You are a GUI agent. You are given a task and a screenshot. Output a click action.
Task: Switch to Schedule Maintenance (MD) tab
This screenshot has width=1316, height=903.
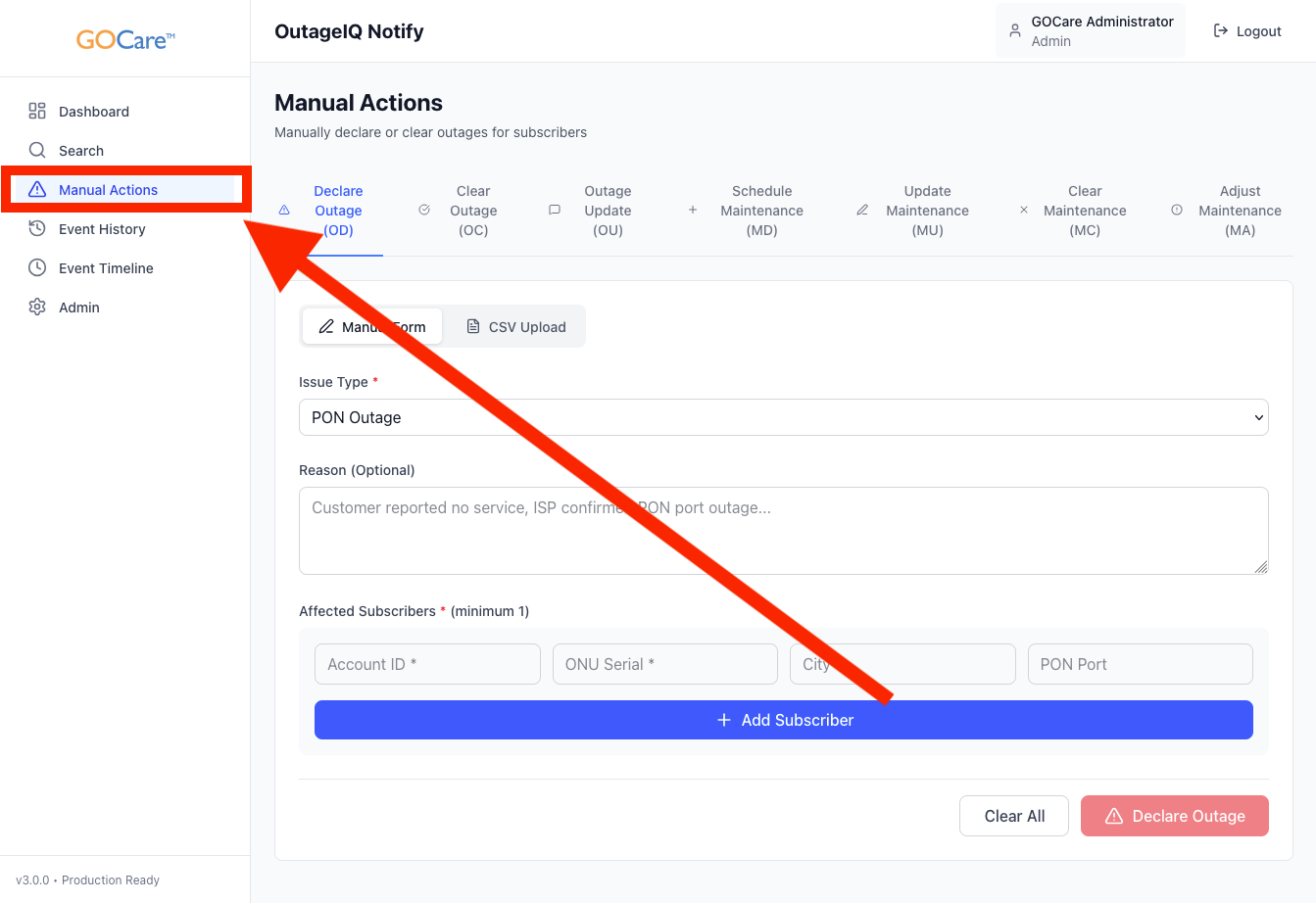coord(760,211)
